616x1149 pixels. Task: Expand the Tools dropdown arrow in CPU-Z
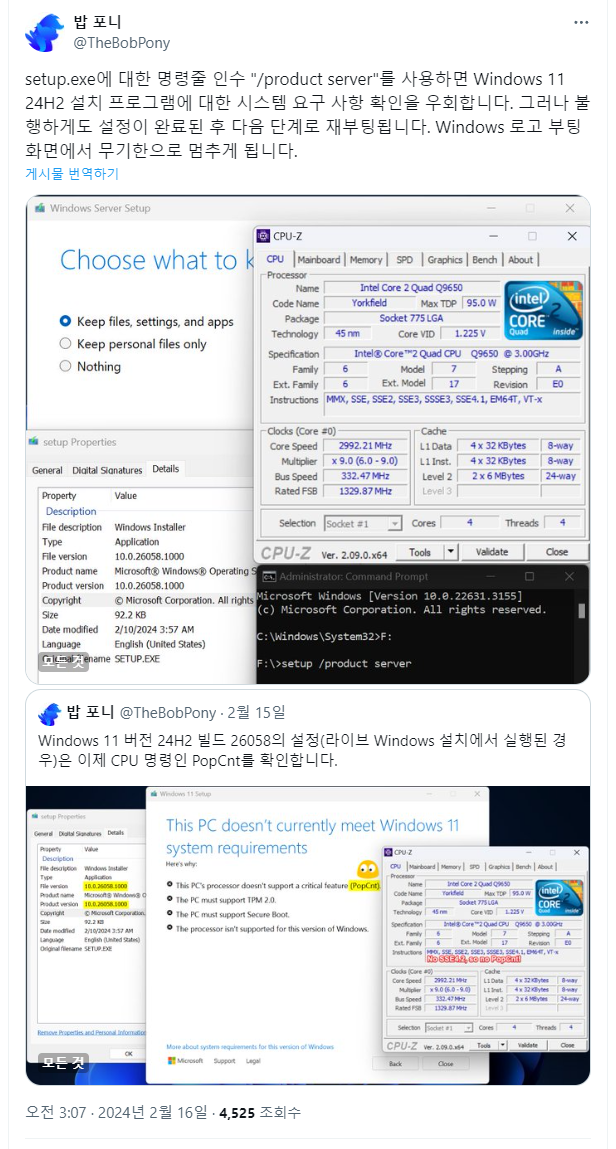451,552
